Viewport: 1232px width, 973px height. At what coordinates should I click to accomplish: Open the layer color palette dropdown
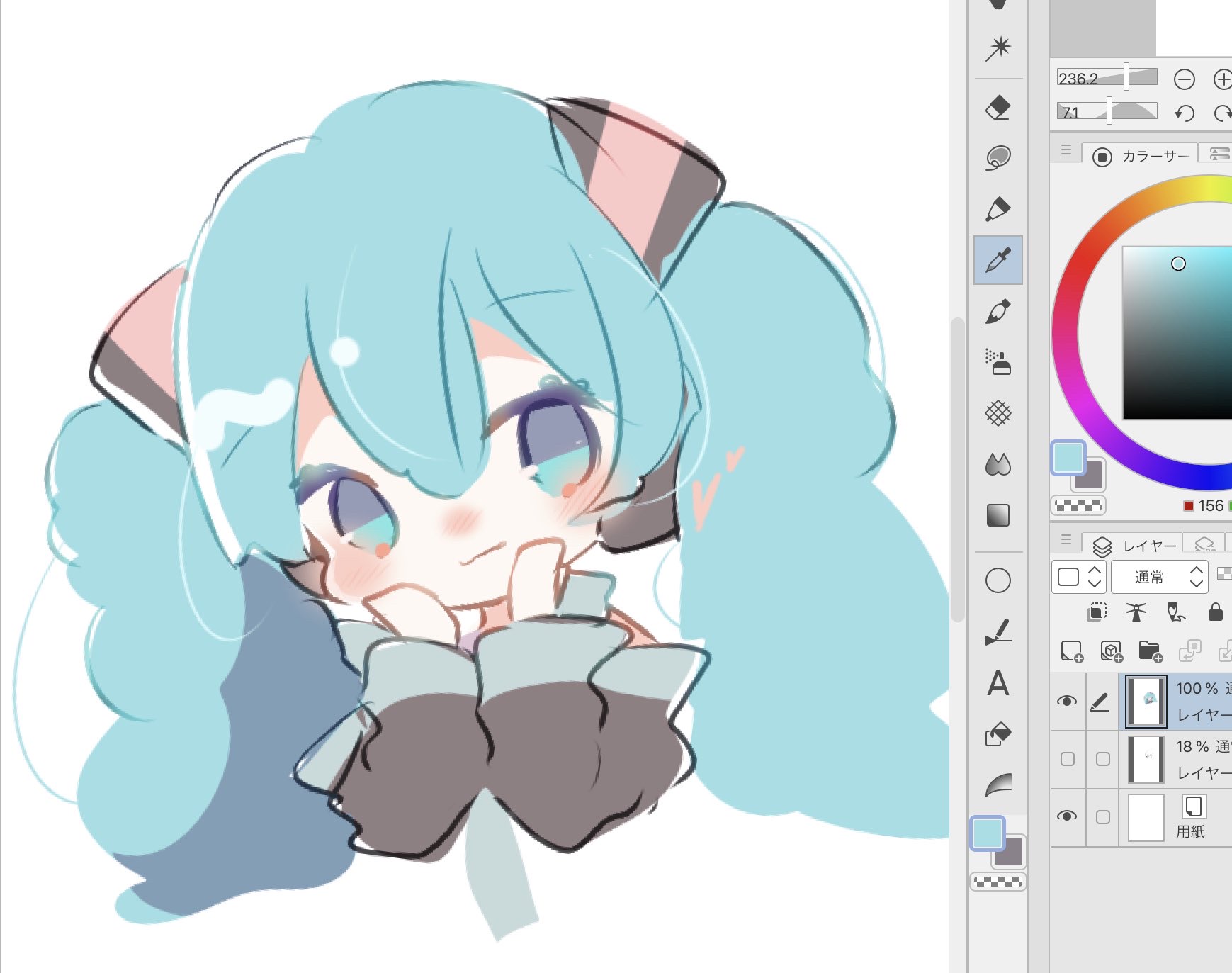click(1078, 577)
